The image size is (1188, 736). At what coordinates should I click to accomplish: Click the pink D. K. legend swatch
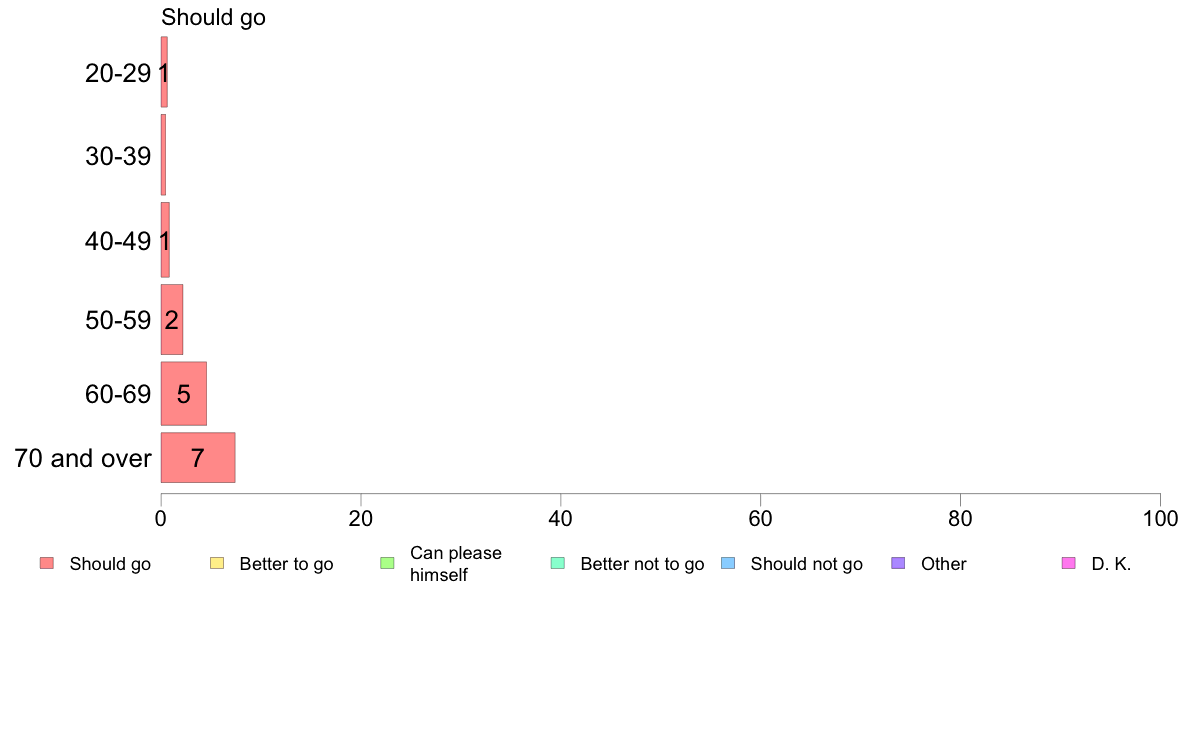pyautogui.click(x=1068, y=563)
